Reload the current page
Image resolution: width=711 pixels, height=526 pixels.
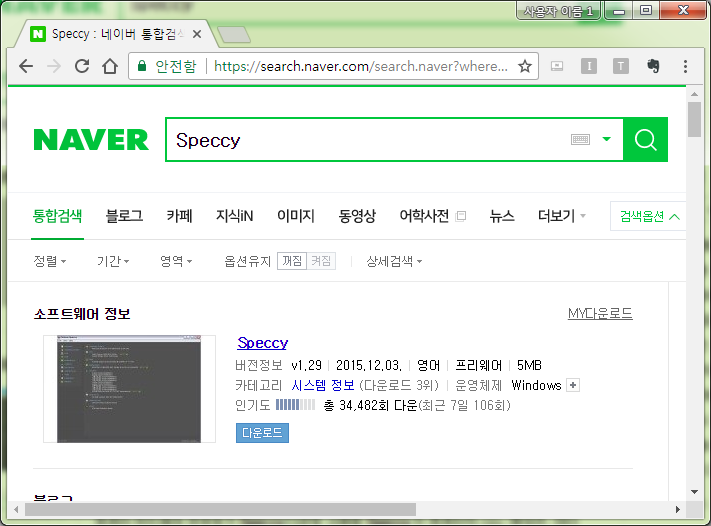(82, 67)
